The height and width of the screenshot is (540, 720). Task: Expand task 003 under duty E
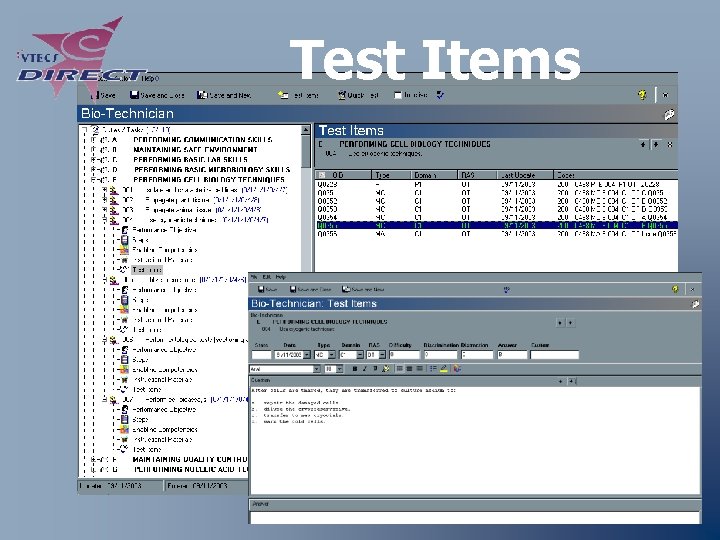105,209
